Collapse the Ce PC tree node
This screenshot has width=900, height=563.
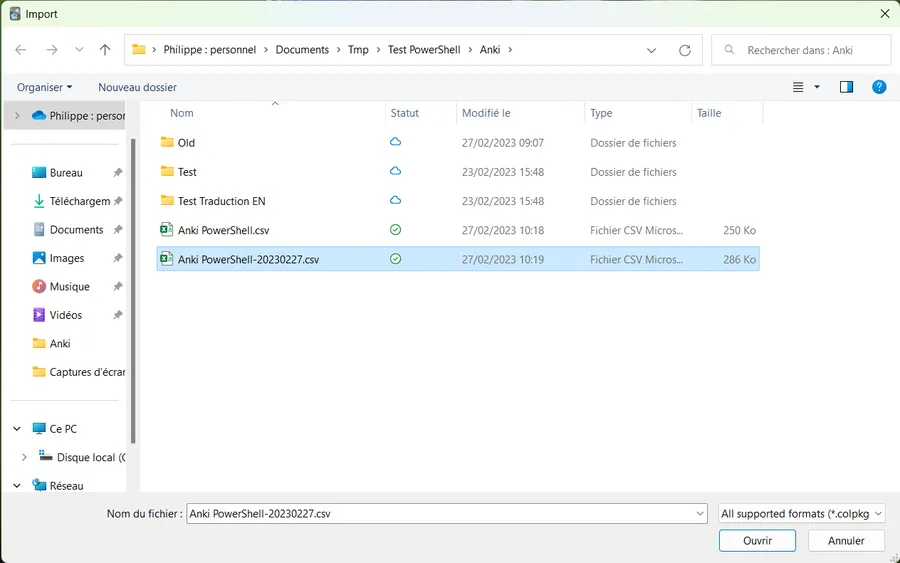(x=17, y=429)
